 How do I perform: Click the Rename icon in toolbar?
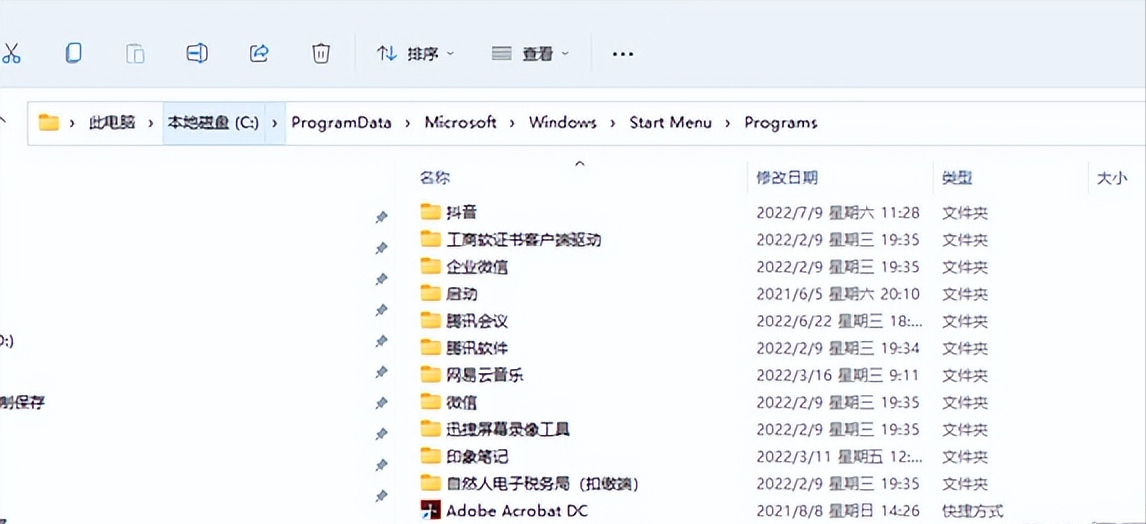197,53
